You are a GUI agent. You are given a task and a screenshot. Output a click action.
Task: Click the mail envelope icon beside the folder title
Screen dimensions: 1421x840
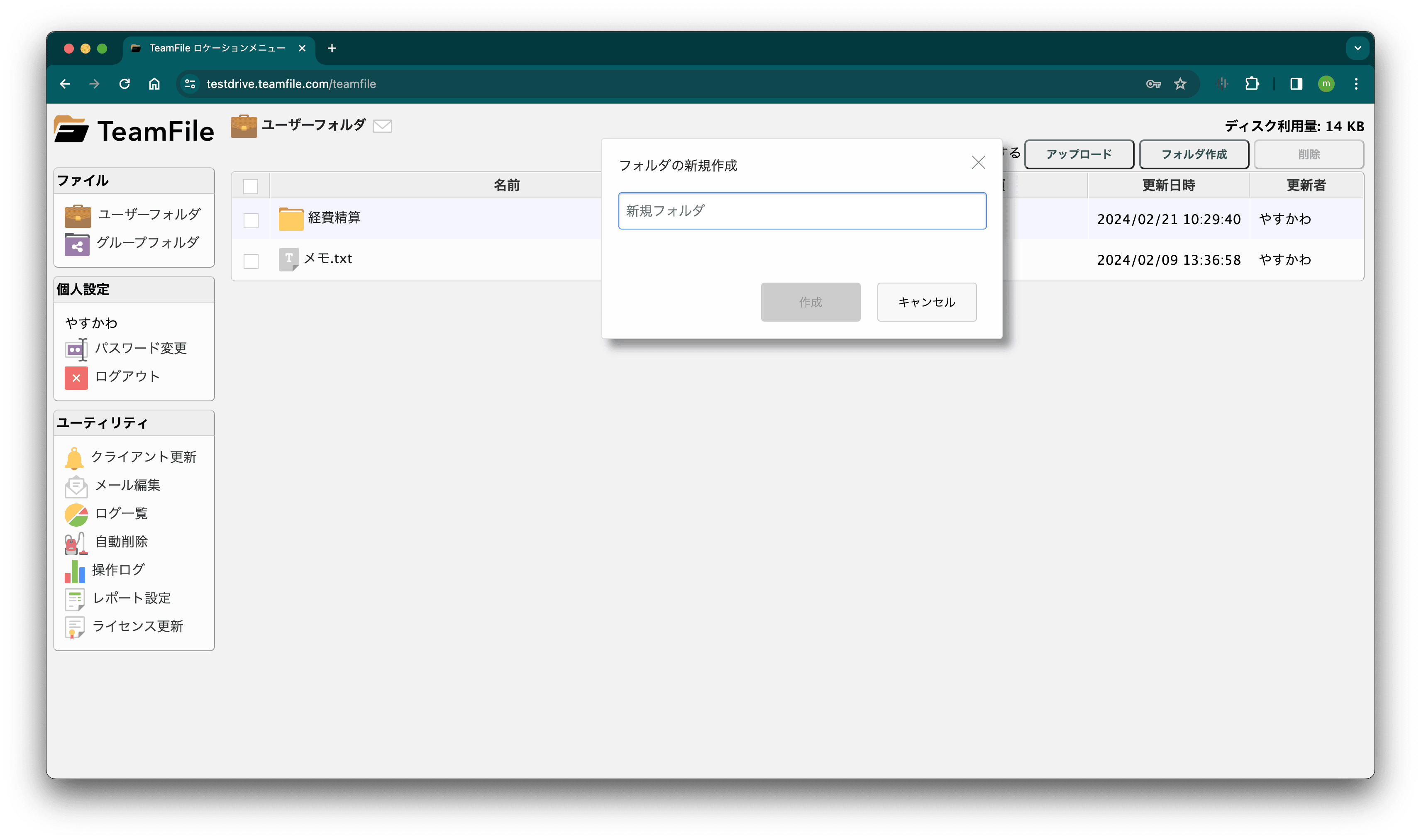click(383, 126)
